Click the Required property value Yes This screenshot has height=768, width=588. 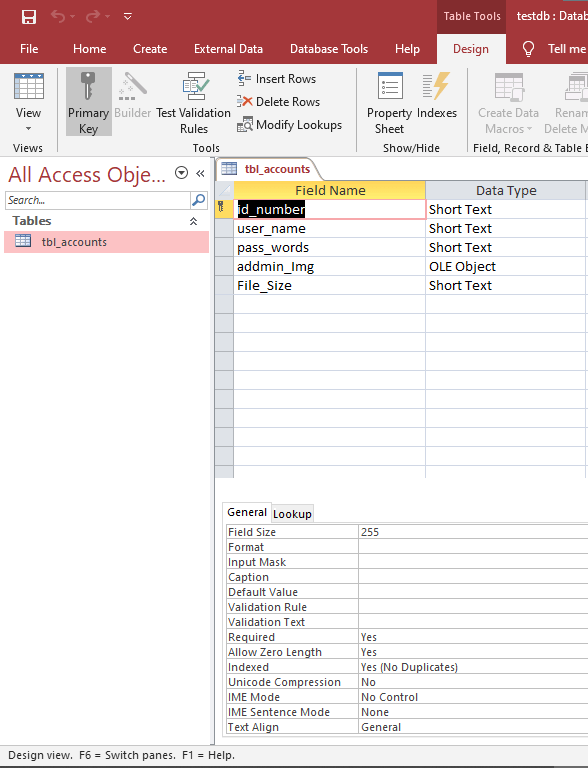coord(473,637)
